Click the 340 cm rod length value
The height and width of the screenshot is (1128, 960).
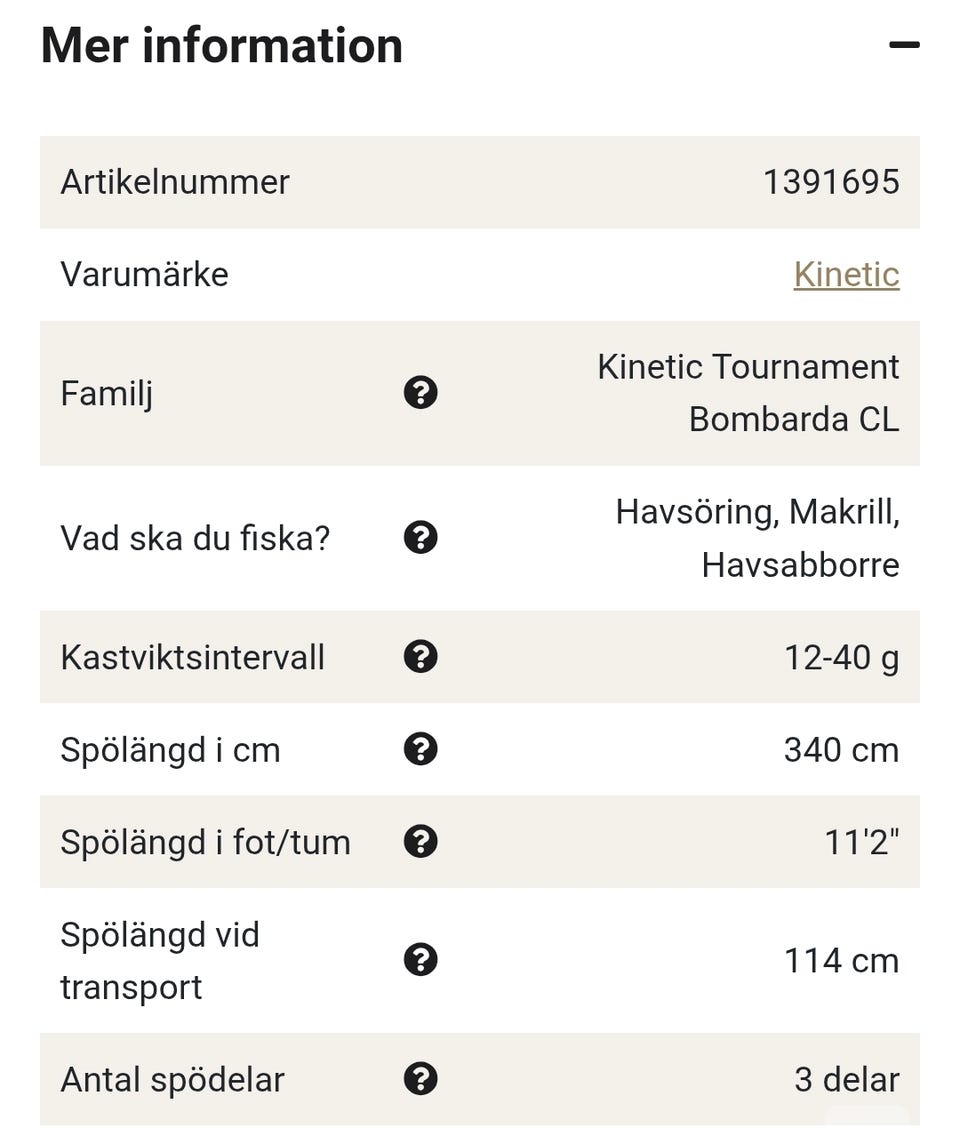point(841,749)
